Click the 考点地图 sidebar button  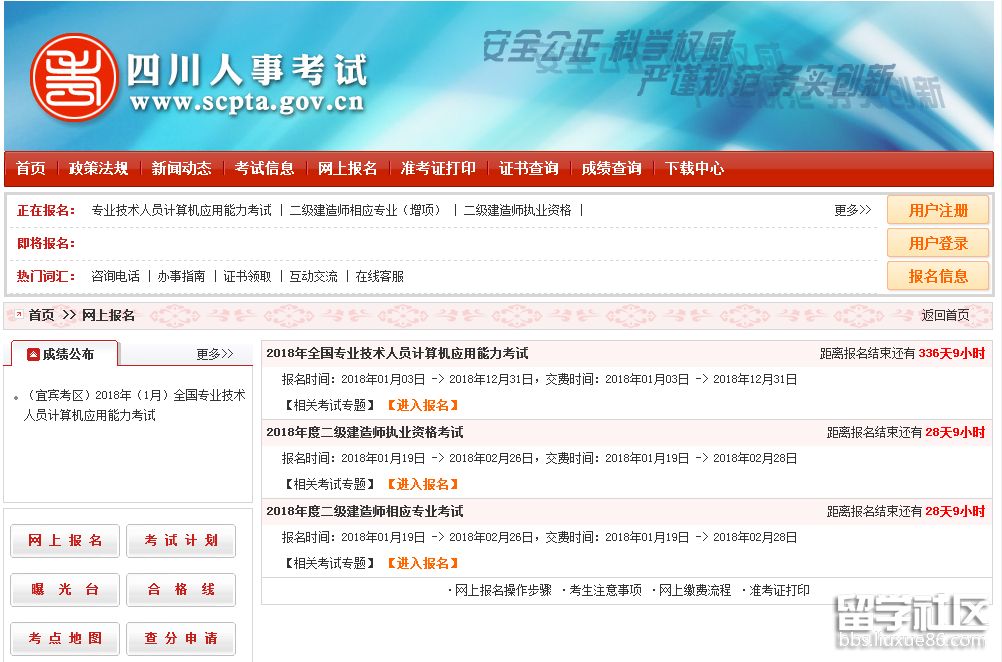tap(64, 639)
